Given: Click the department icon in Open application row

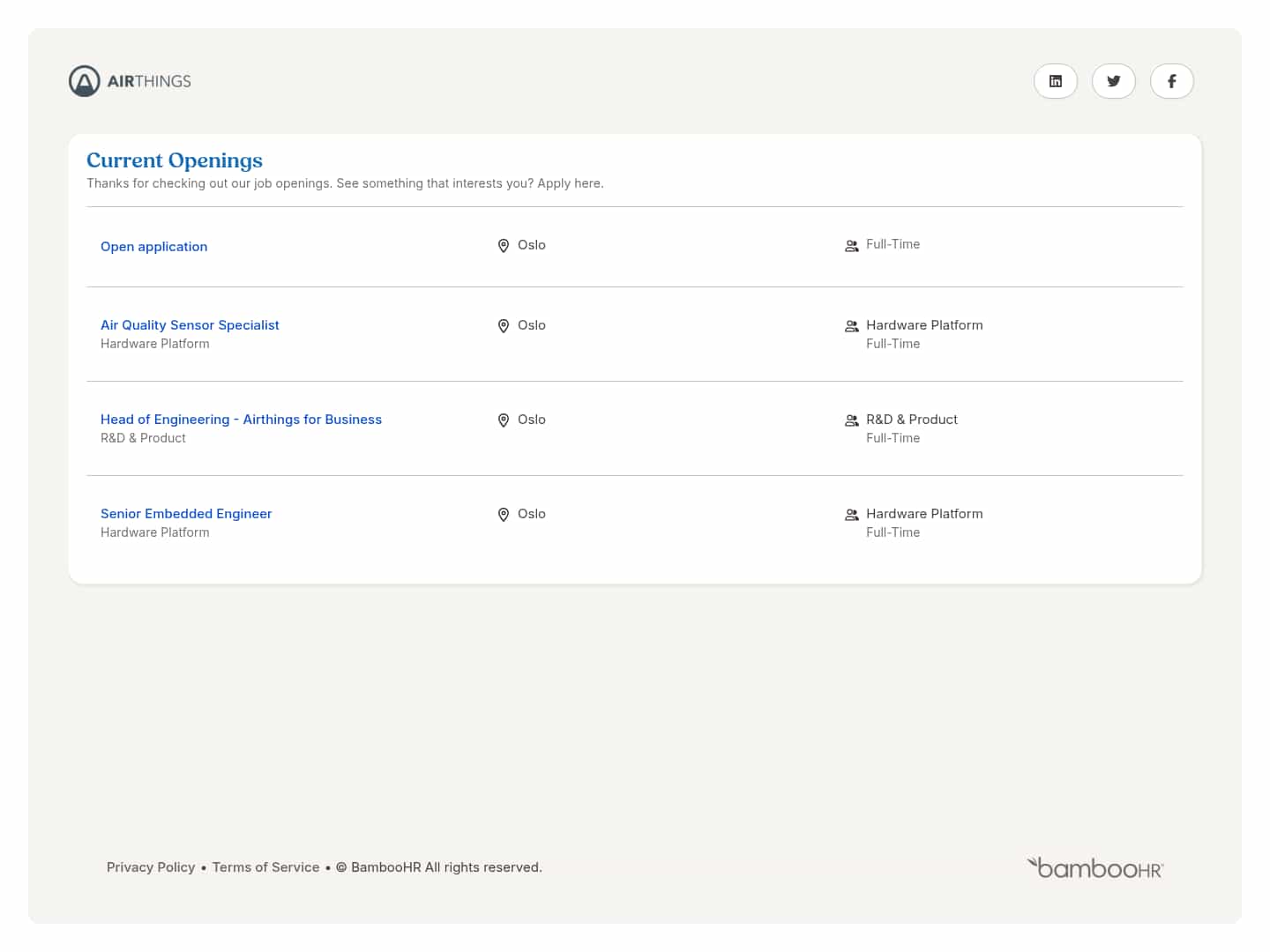Looking at the screenshot, I should 852,246.
